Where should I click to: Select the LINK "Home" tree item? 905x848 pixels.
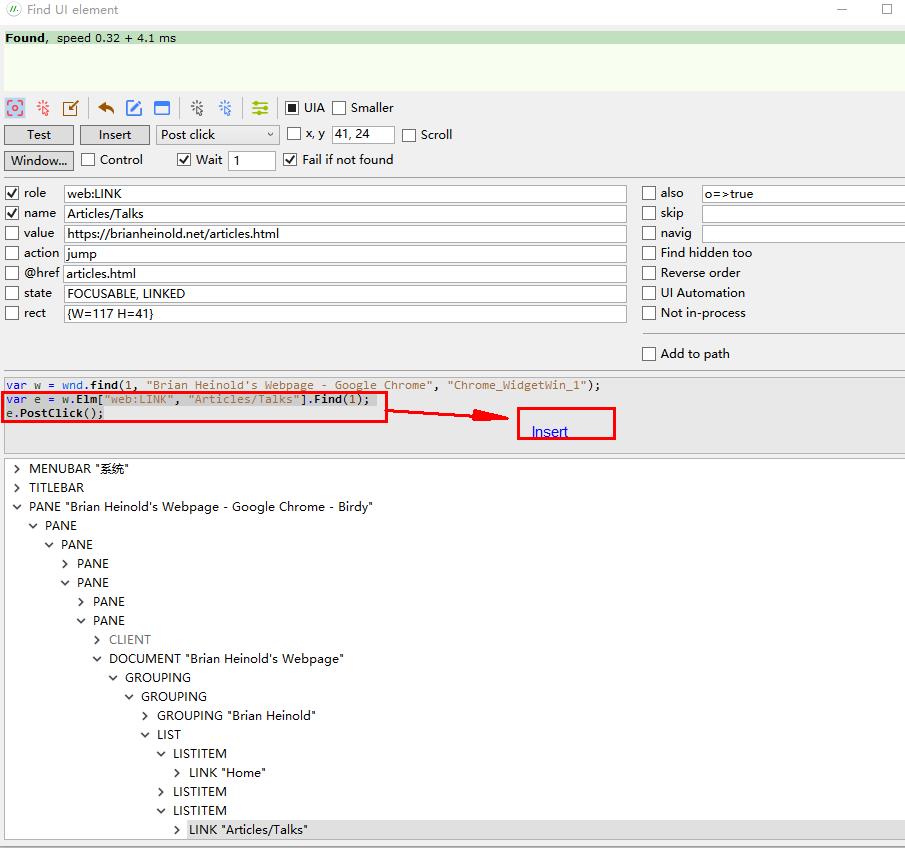pos(227,773)
